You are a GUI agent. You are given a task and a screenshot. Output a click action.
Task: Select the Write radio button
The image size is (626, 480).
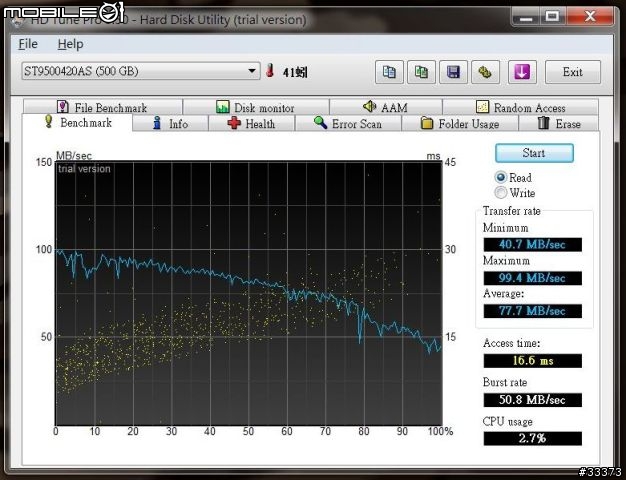(x=501, y=193)
